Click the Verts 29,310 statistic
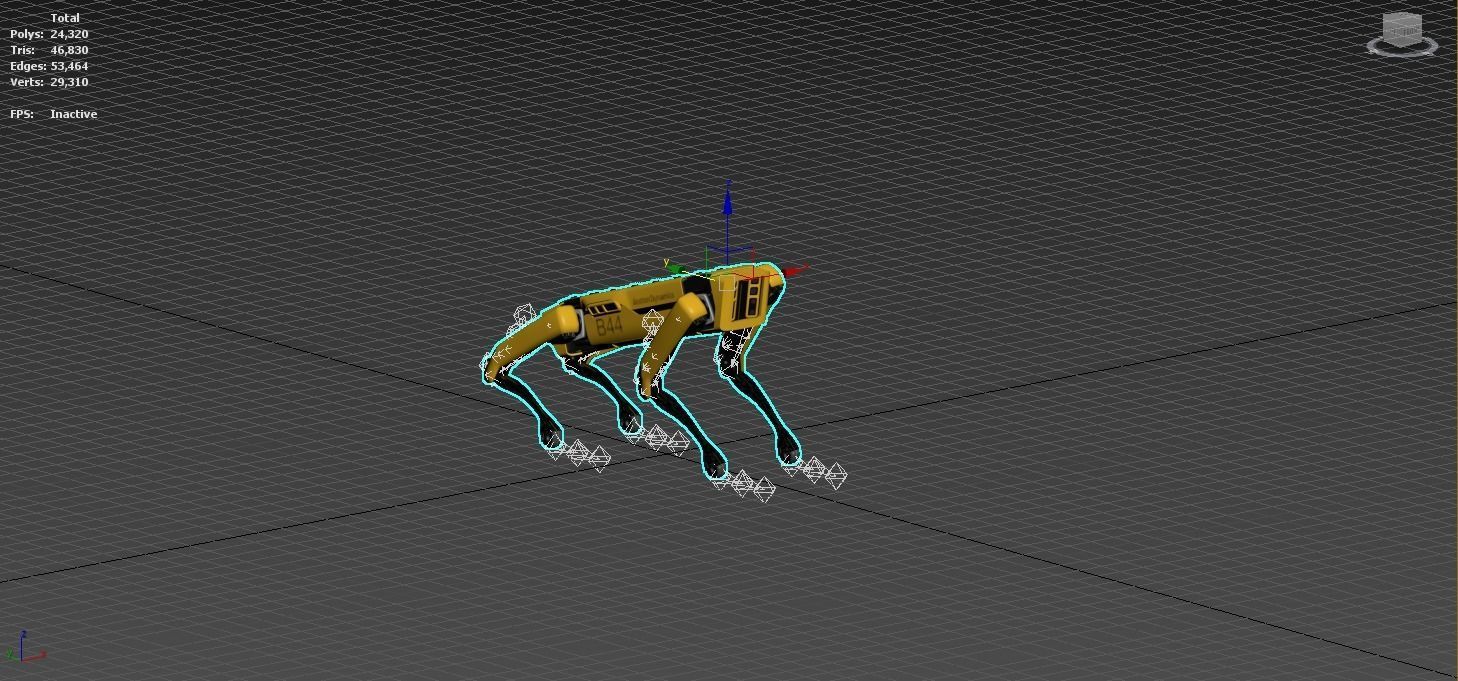Screen dimensions: 1458x681 tap(49, 82)
